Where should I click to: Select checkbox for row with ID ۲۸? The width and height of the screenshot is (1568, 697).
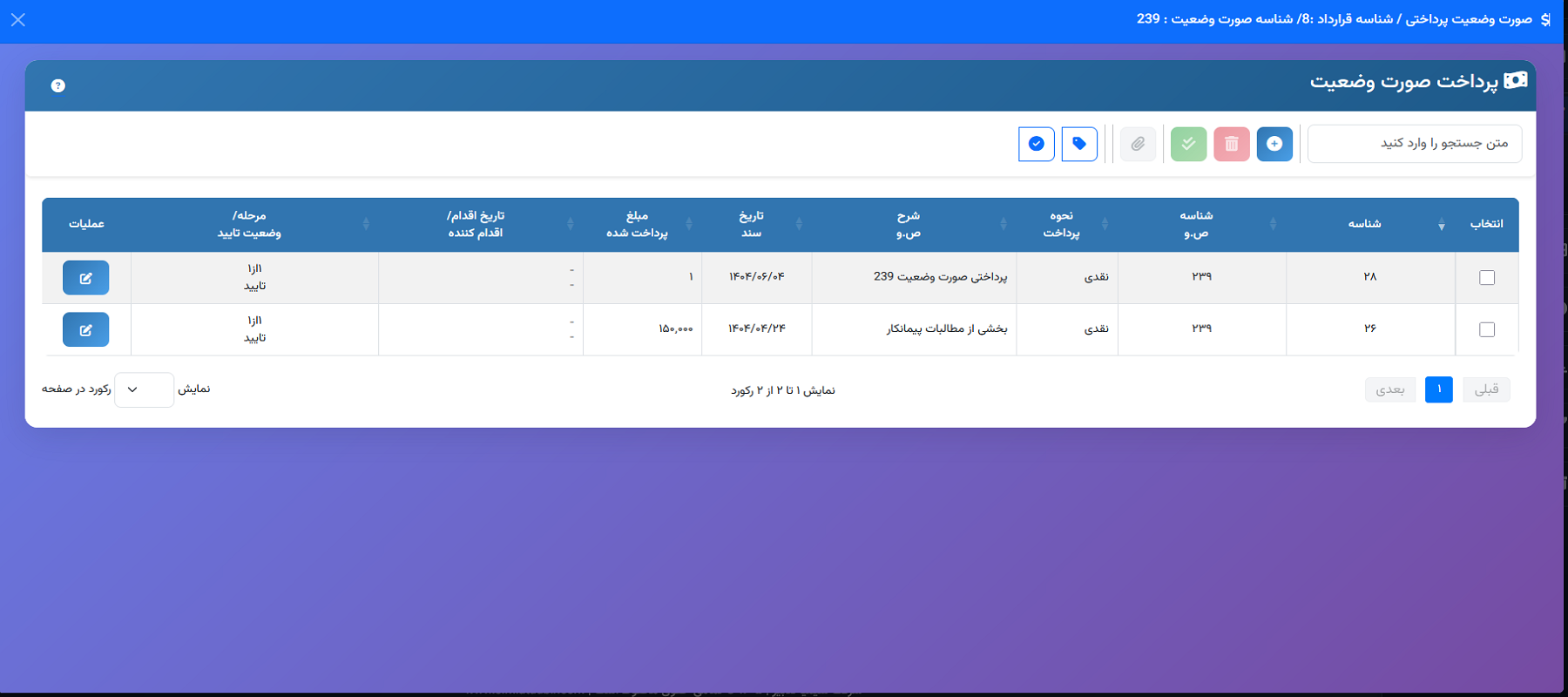pos(1487,278)
